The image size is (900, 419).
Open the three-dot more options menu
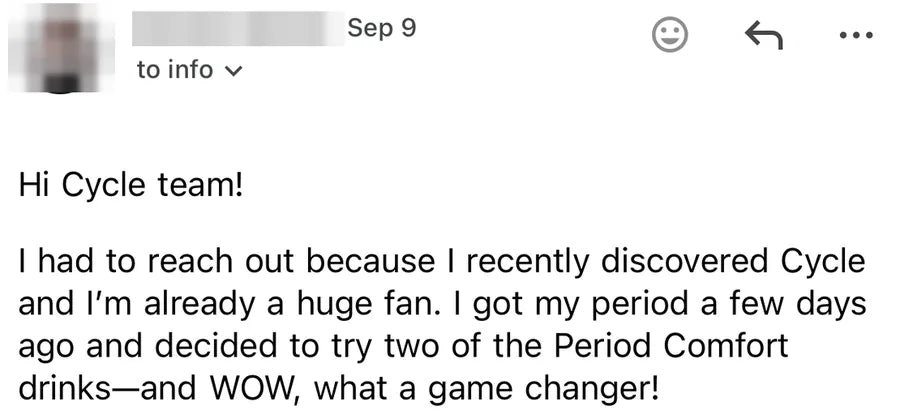click(856, 36)
